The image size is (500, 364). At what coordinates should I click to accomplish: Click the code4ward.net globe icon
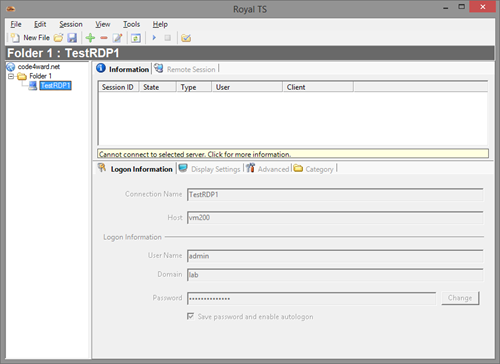(11, 67)
